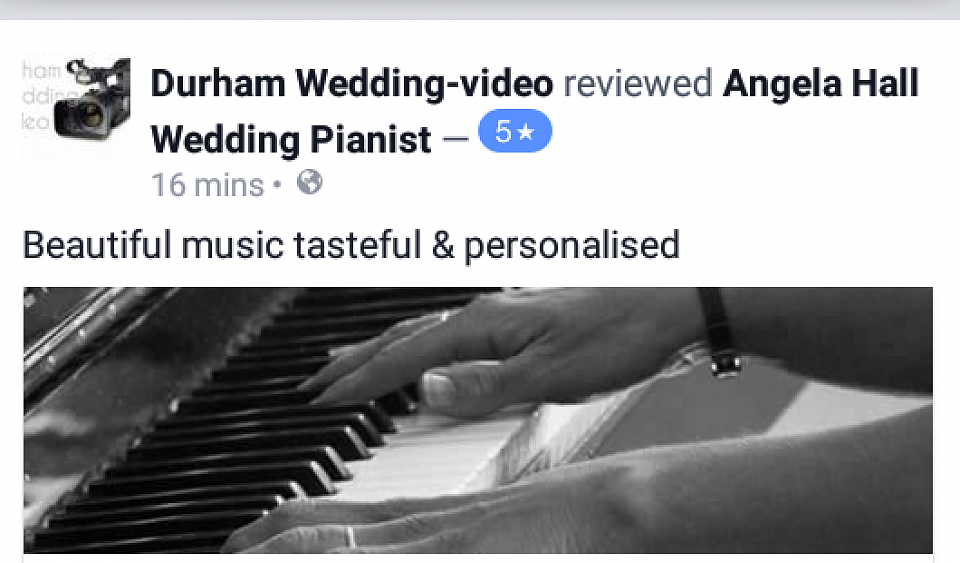960x563 pixels.
Task: Click the globe public privacy icon
Action: (310, 182)
